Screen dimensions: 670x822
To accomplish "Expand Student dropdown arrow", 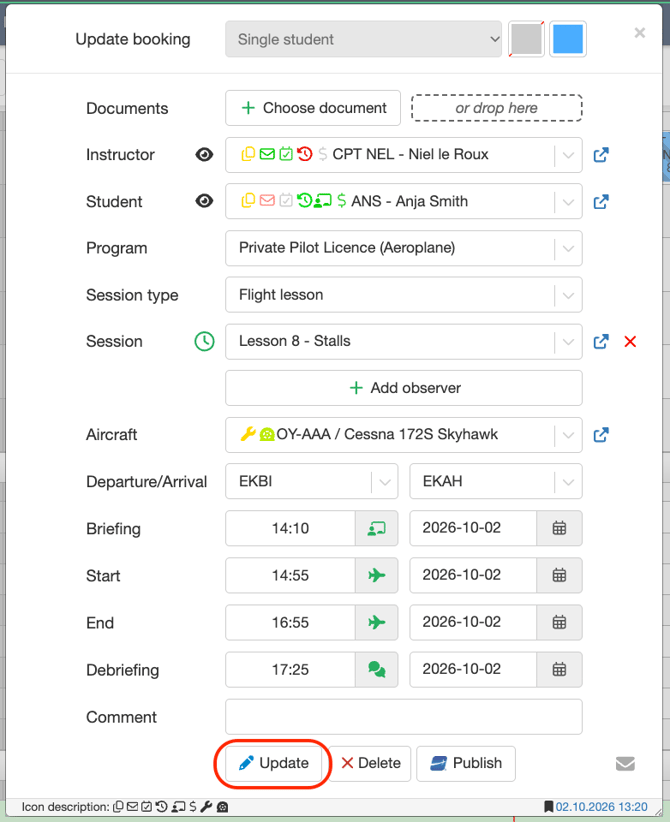I will coord(568,202).
